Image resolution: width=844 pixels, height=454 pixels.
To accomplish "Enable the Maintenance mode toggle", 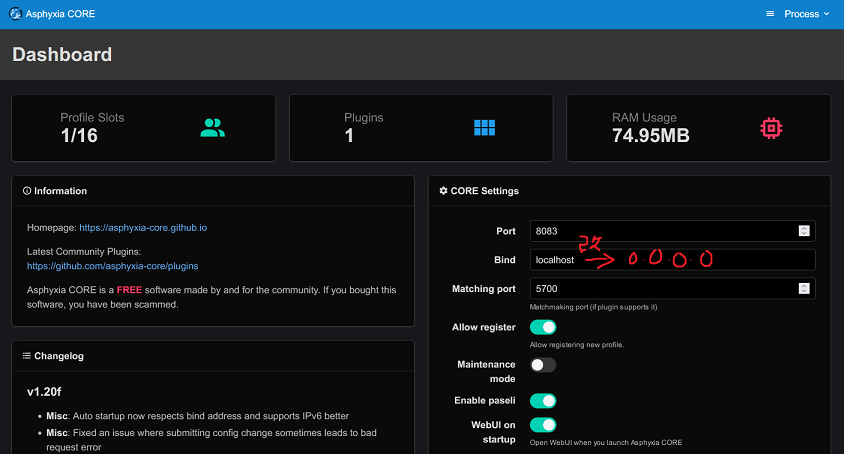I will click(x=543, y=365).
